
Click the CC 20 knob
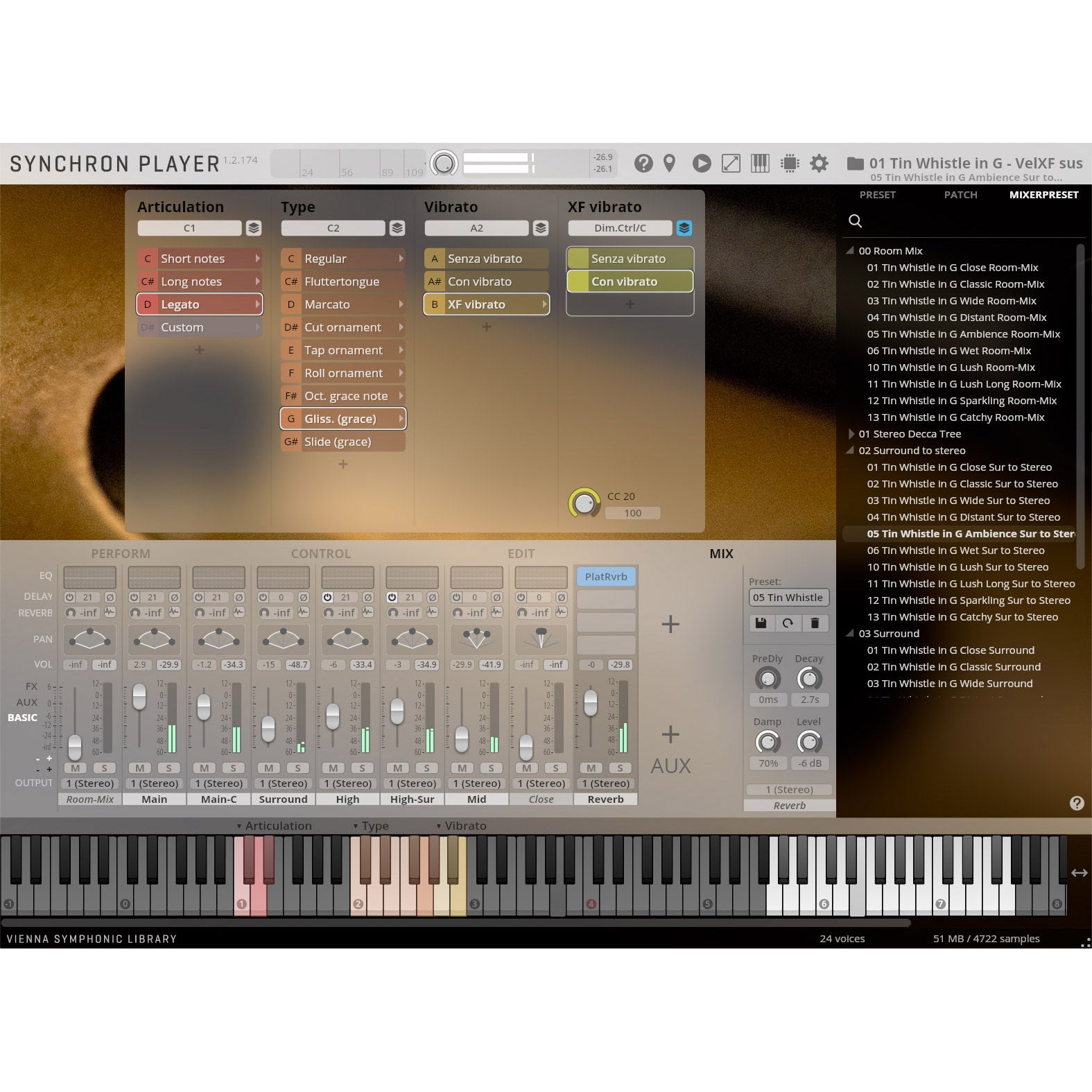click(x=584, y=503)
